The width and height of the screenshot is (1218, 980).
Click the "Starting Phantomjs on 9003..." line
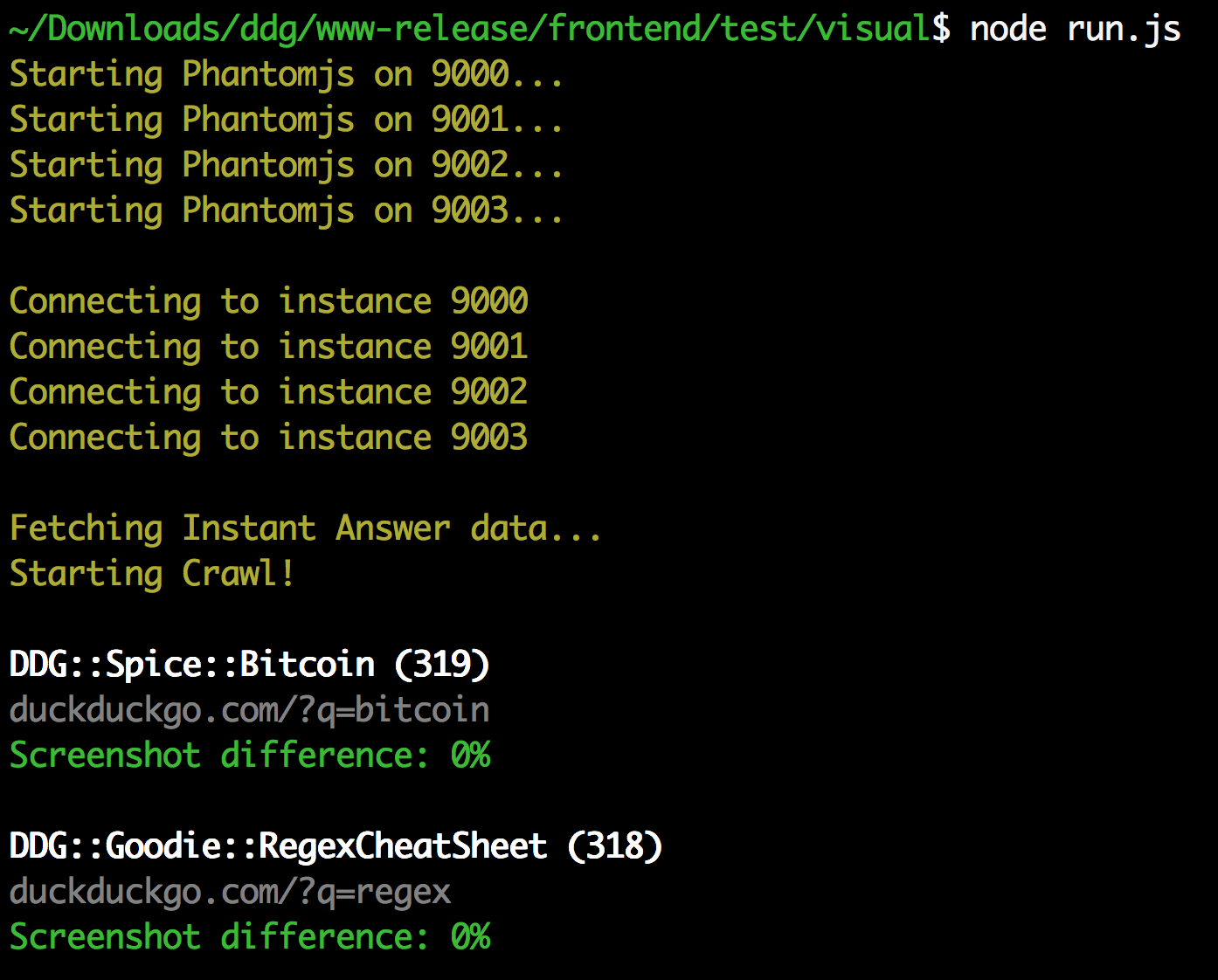[287, 212]
